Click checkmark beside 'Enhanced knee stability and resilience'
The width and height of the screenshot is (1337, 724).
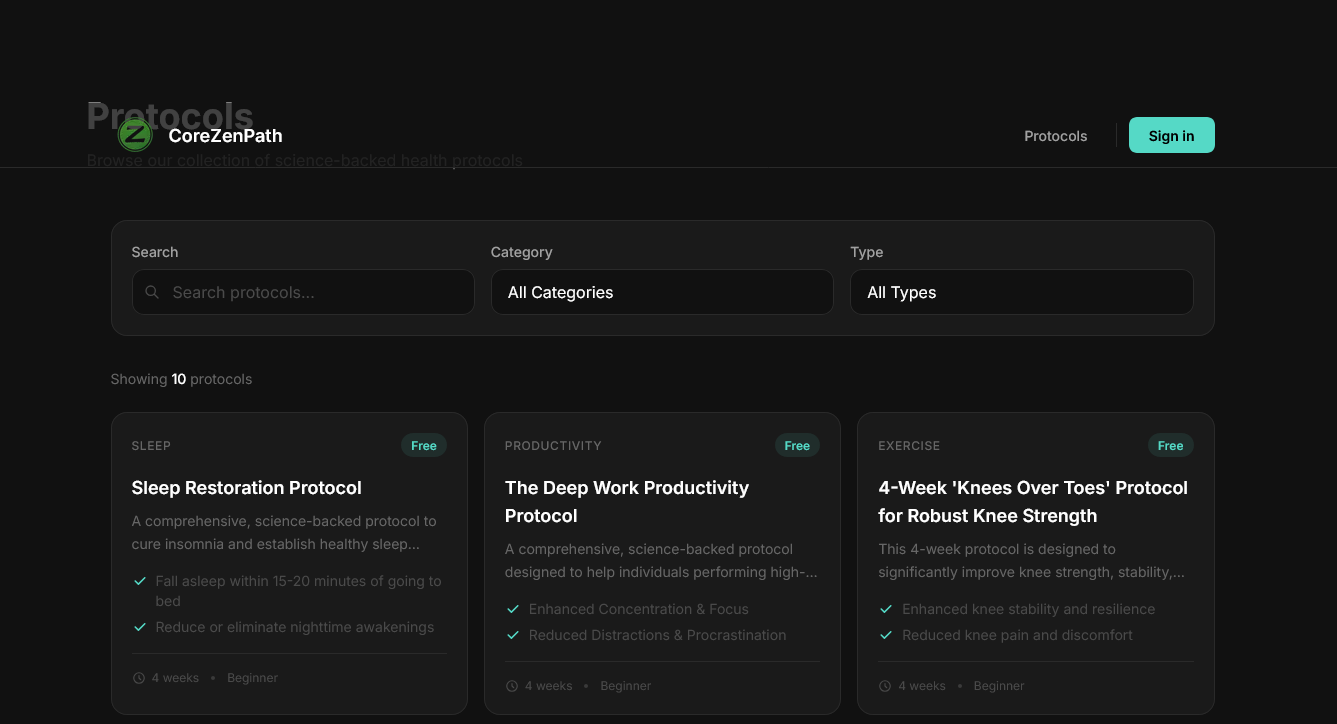(x=886, y=608)
